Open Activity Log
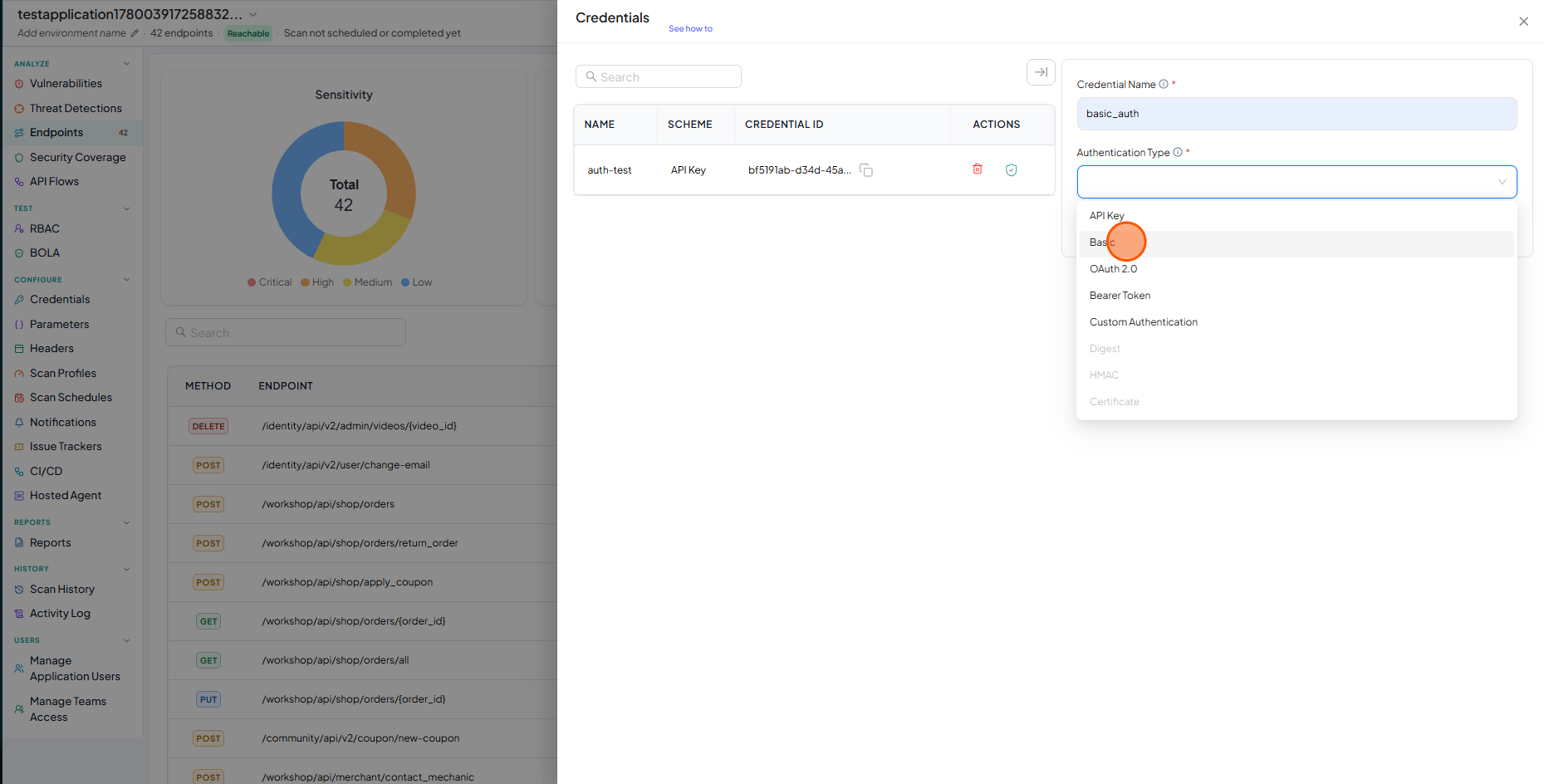The image size is (1544, 784). click(x=60, y=614)
